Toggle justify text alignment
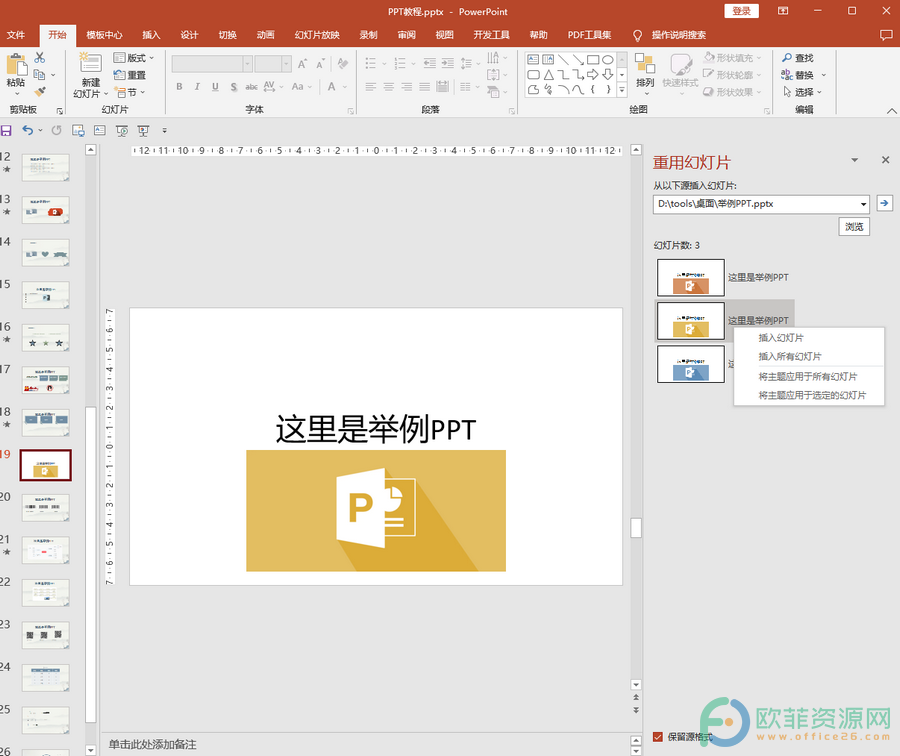The image size is (900, 756). pos(425,87)
